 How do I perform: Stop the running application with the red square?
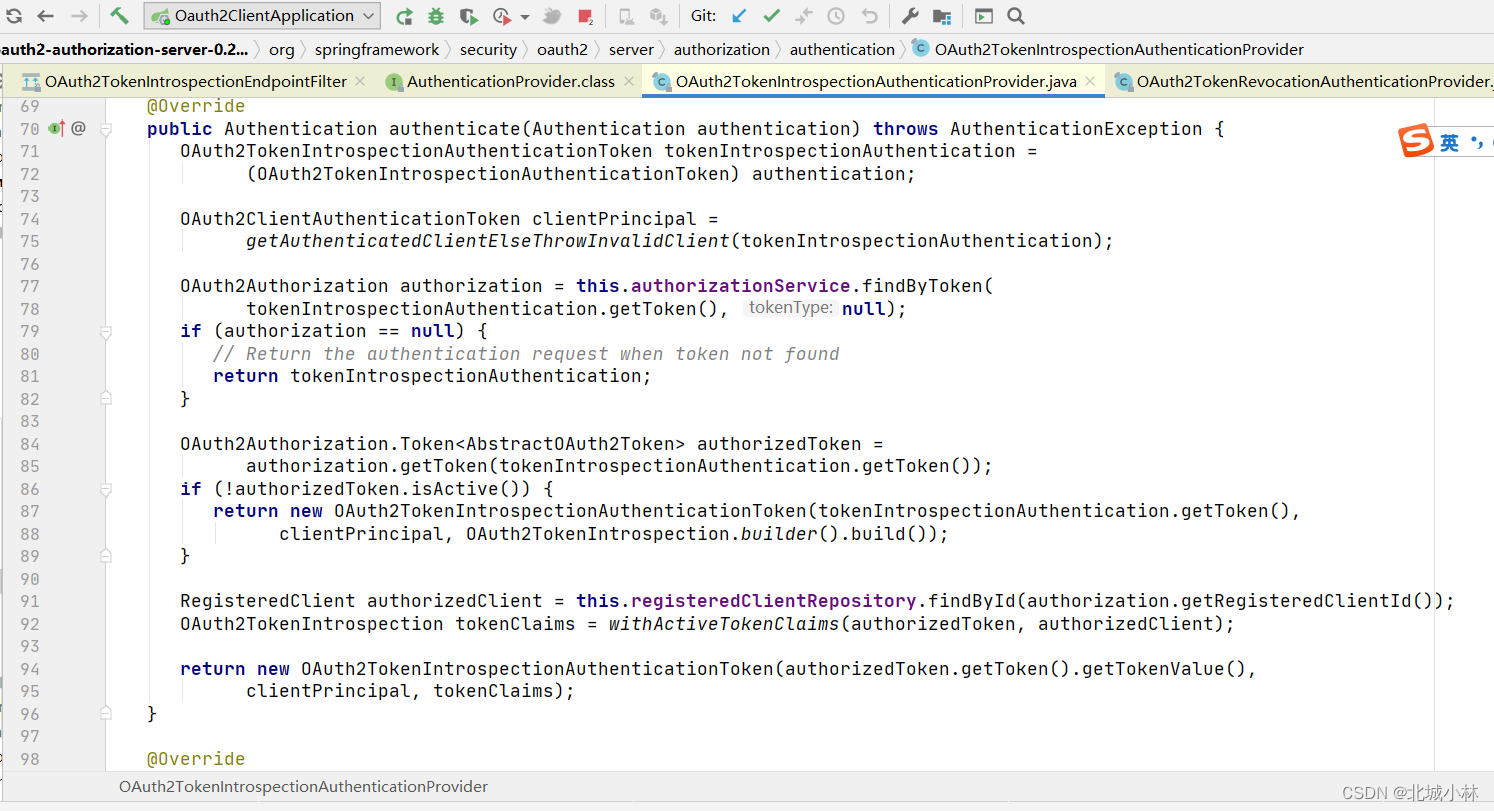585,16
